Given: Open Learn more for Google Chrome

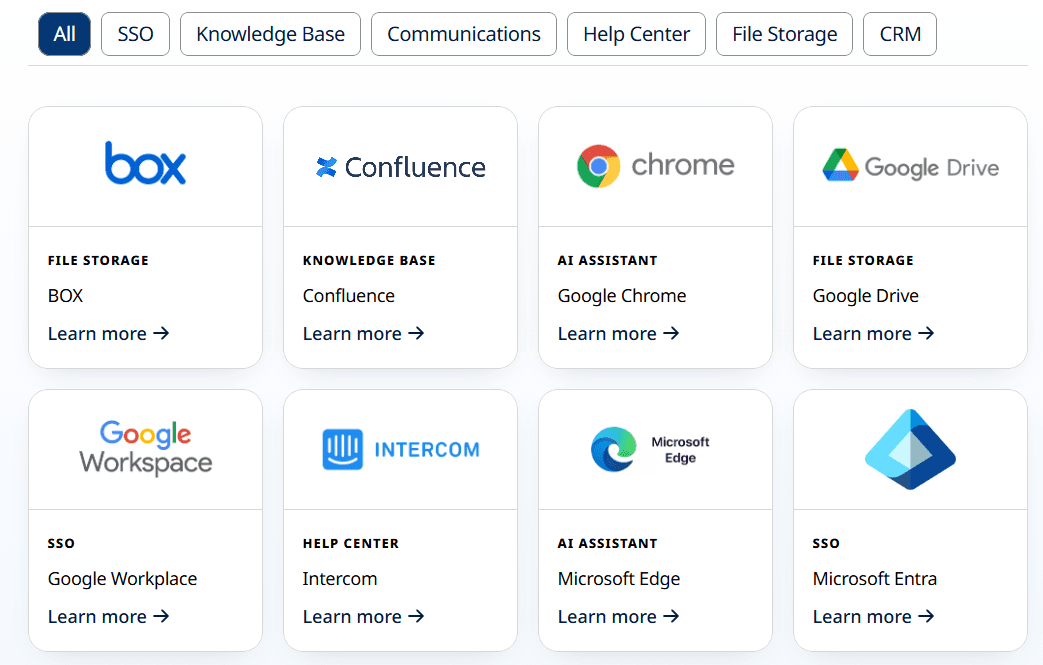Looking at the screenshot, I should (618, 333).
